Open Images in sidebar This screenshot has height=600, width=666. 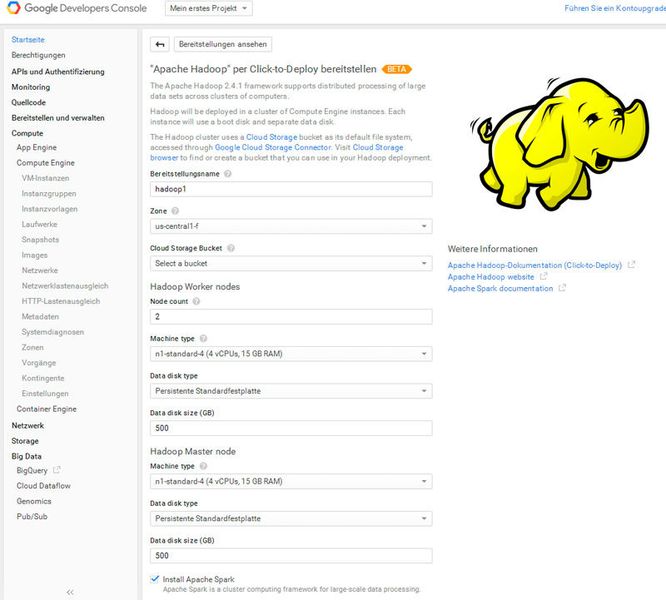click(x=34, y=255)
